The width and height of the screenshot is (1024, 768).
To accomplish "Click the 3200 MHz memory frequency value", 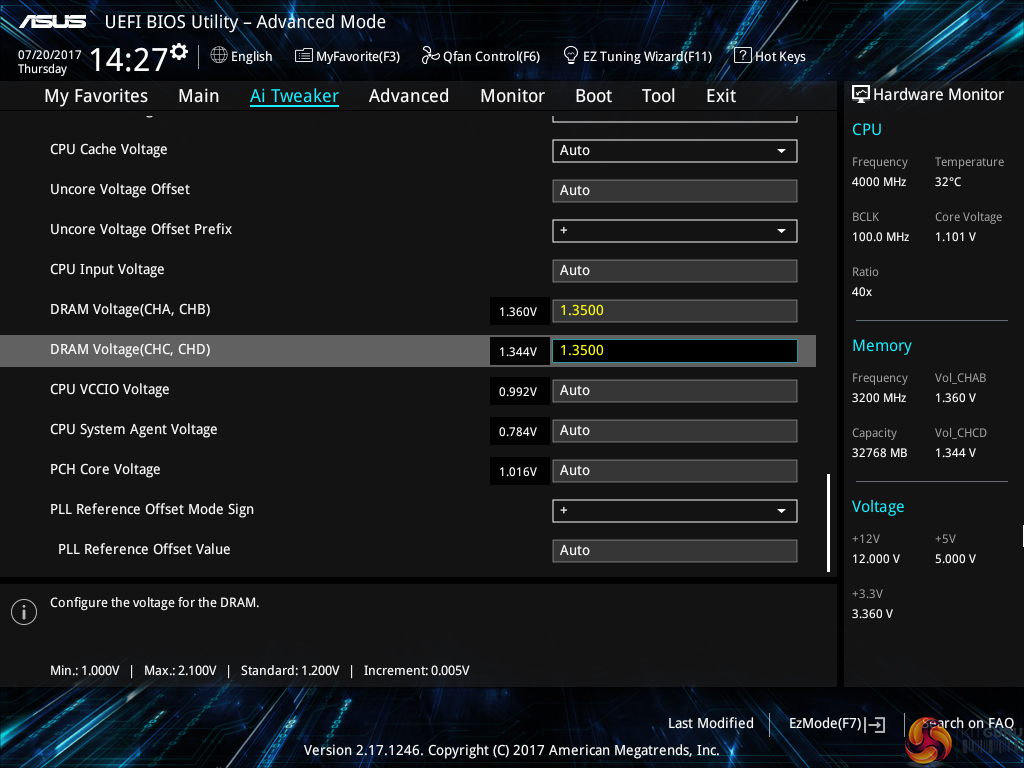I will [878, 398].
